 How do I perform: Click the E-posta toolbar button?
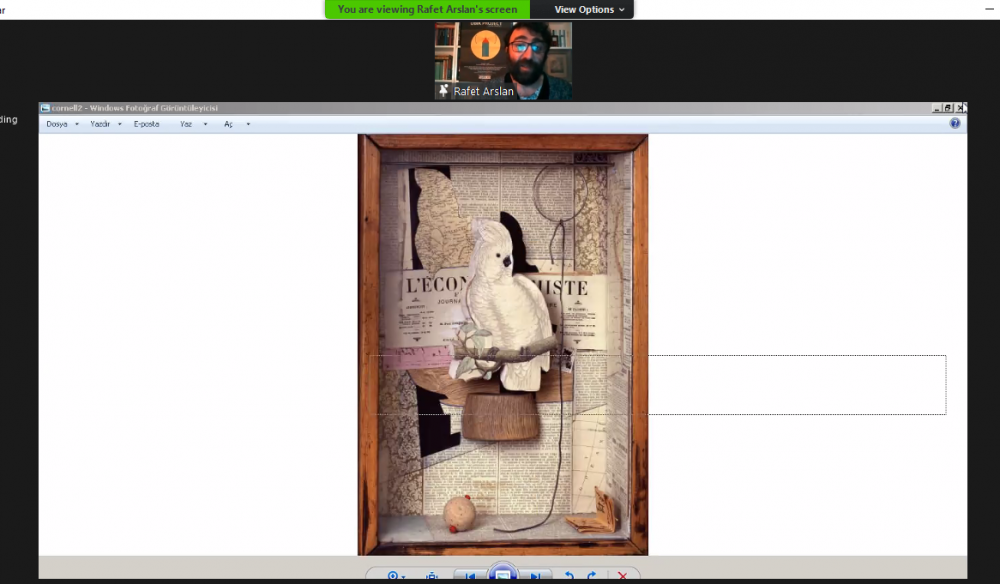coord(146,124)
